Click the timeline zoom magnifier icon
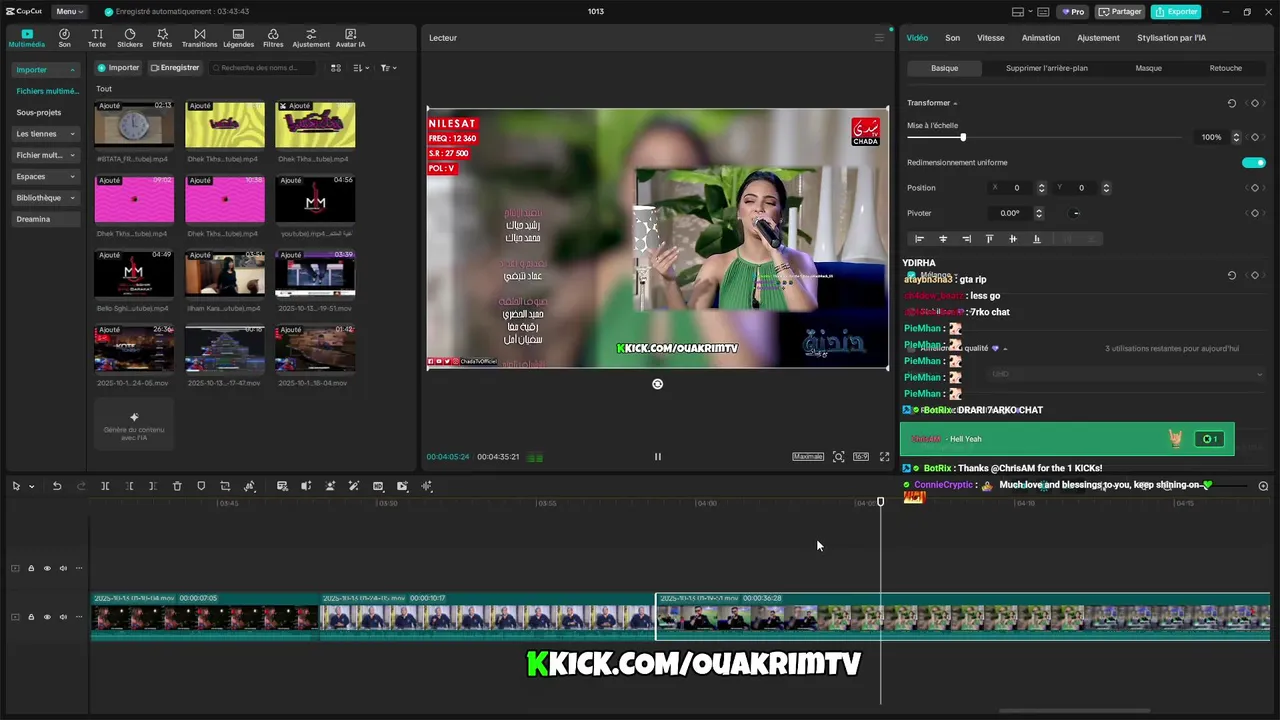 1263,486
